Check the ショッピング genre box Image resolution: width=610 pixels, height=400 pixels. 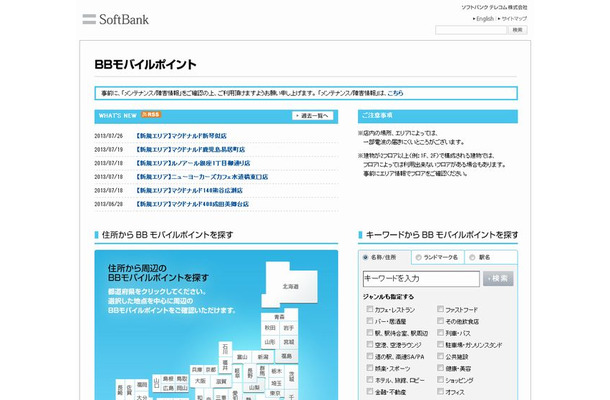(x=440, y=379)
